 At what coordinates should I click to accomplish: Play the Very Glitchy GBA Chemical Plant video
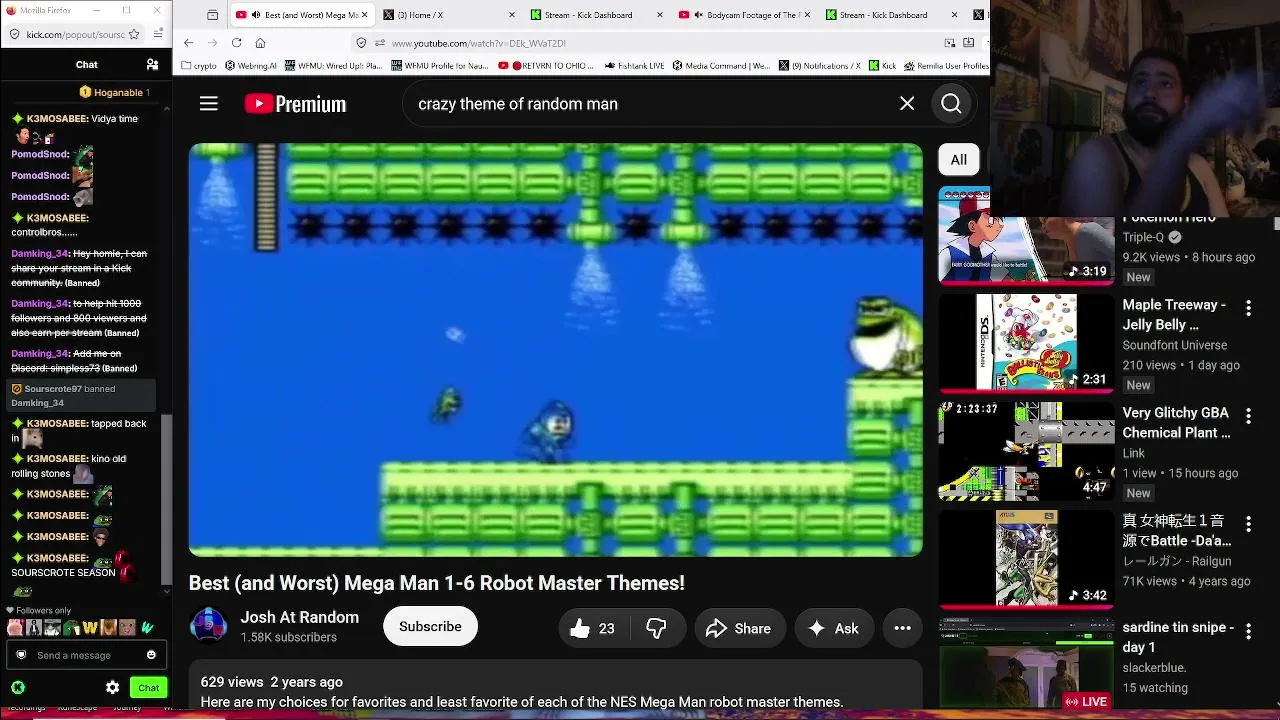click(x=1026, y=451)
